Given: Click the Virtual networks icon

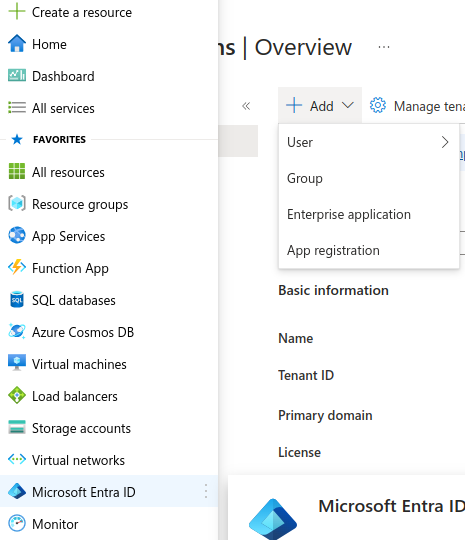Looking at the screenshot, I should 17,459.
